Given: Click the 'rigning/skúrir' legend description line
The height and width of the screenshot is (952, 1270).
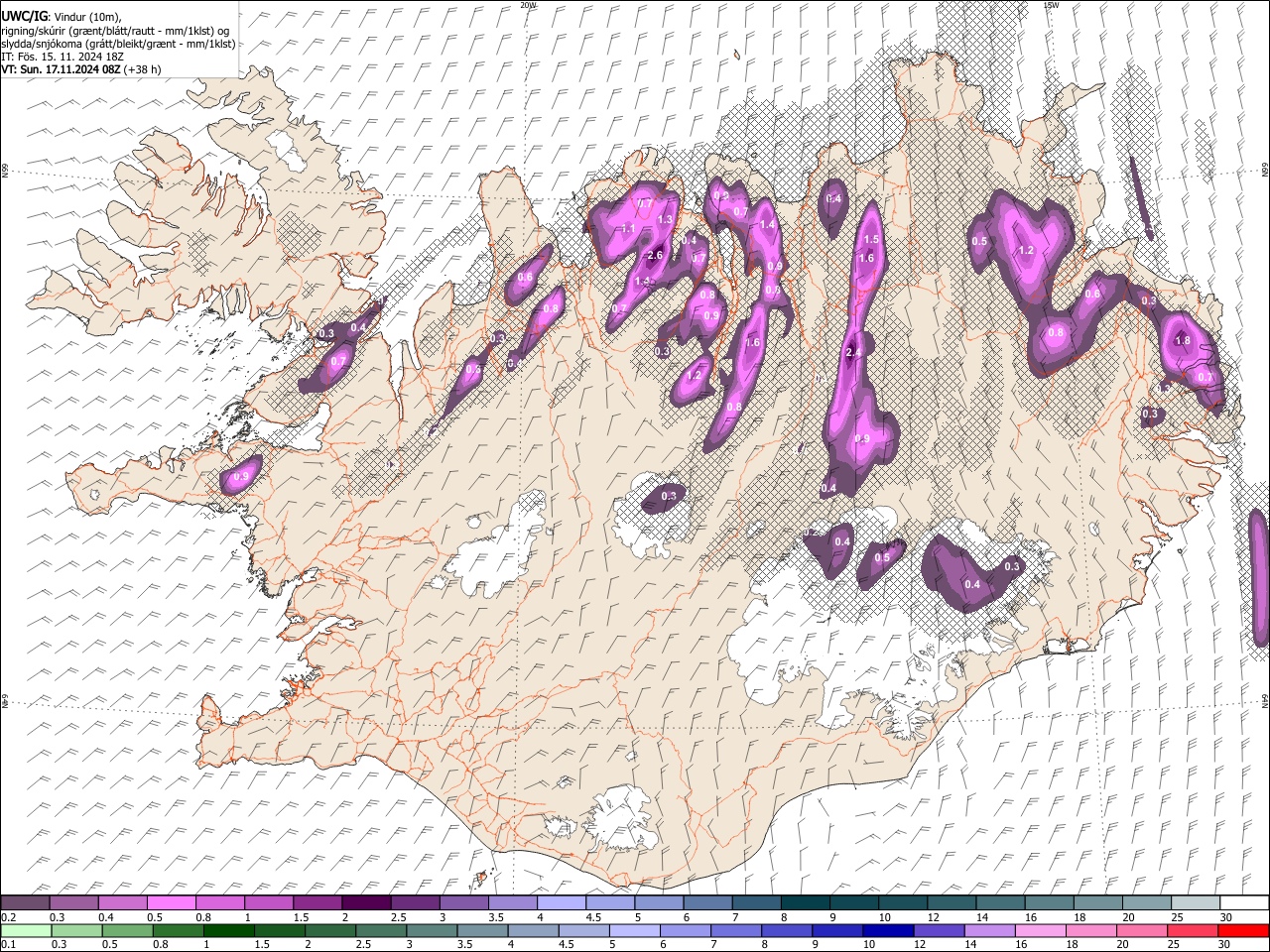Looking at the screenshot, I should [116, 30].
